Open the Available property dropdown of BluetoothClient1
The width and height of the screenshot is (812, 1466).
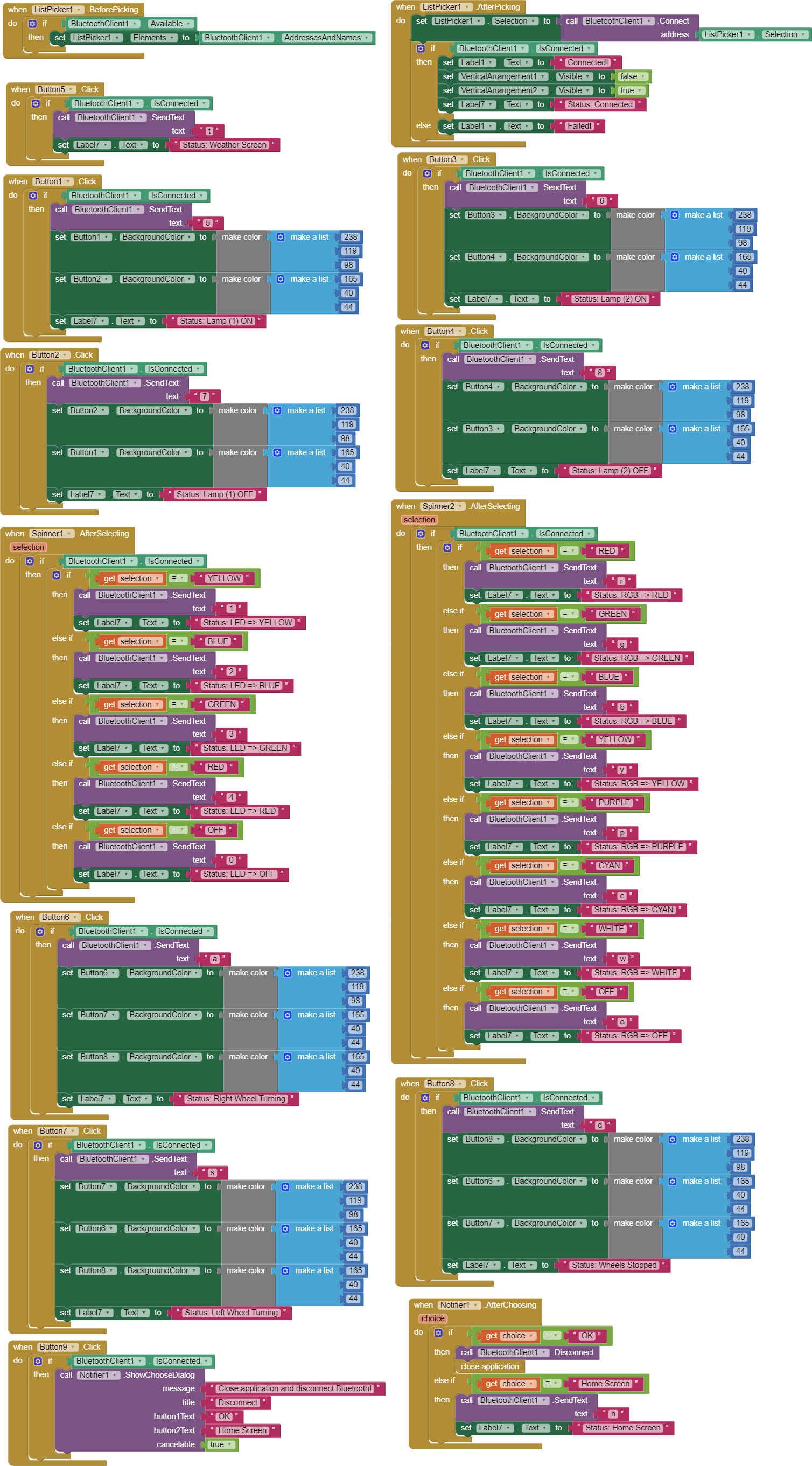(x=170, y=24)
